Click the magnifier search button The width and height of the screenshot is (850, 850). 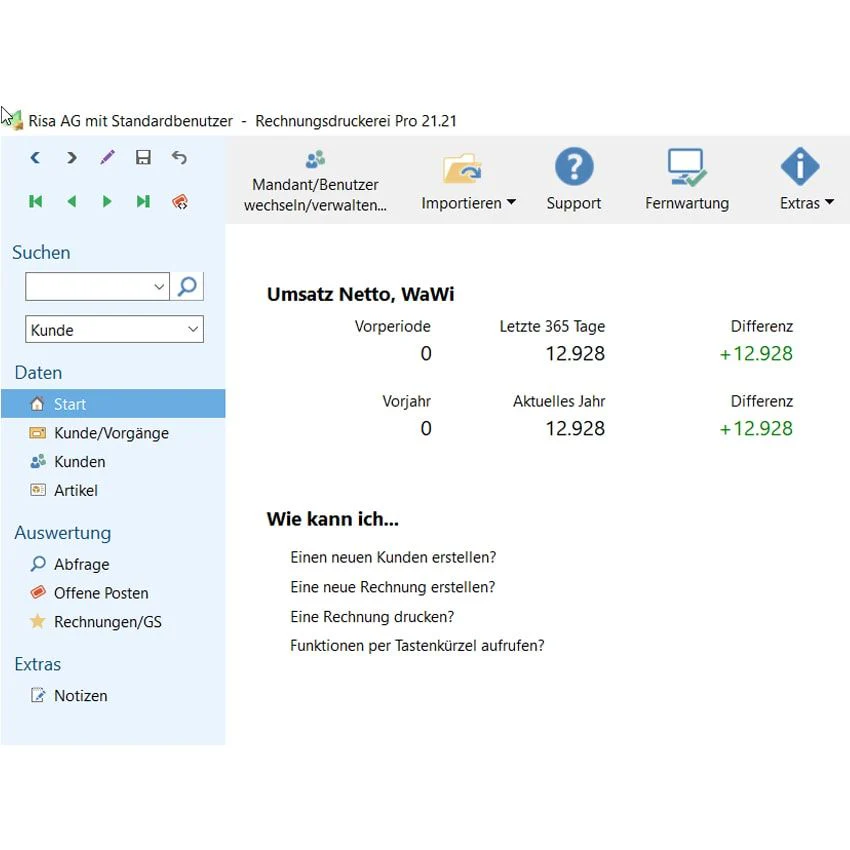(x=187, y=286)
